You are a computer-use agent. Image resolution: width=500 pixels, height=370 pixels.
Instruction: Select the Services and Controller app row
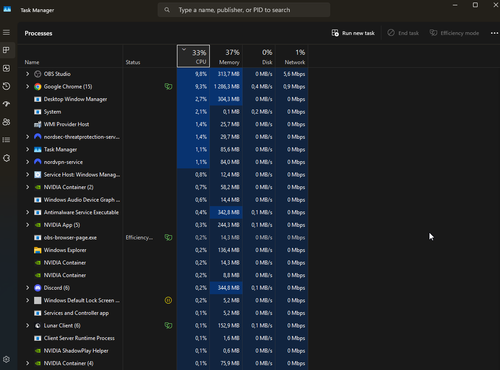click(163, 313)
